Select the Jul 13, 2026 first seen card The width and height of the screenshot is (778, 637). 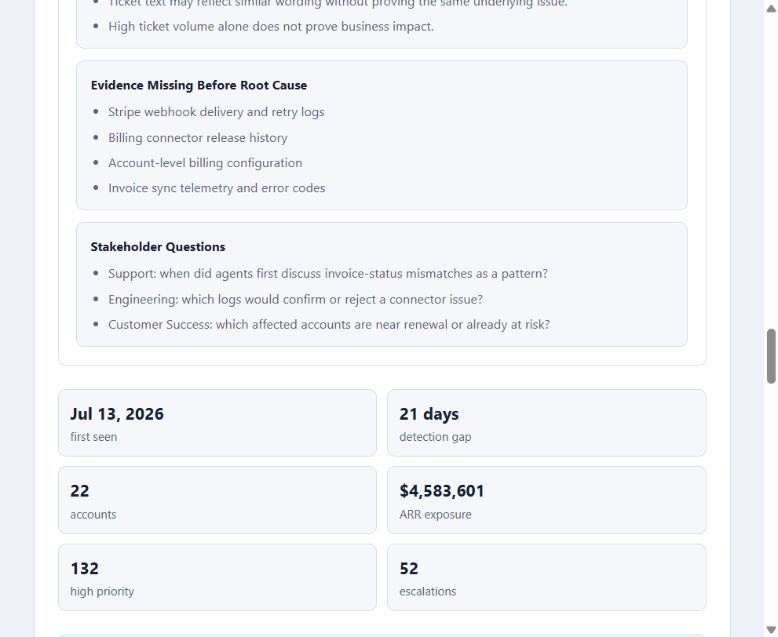click(x=217, y=423)
